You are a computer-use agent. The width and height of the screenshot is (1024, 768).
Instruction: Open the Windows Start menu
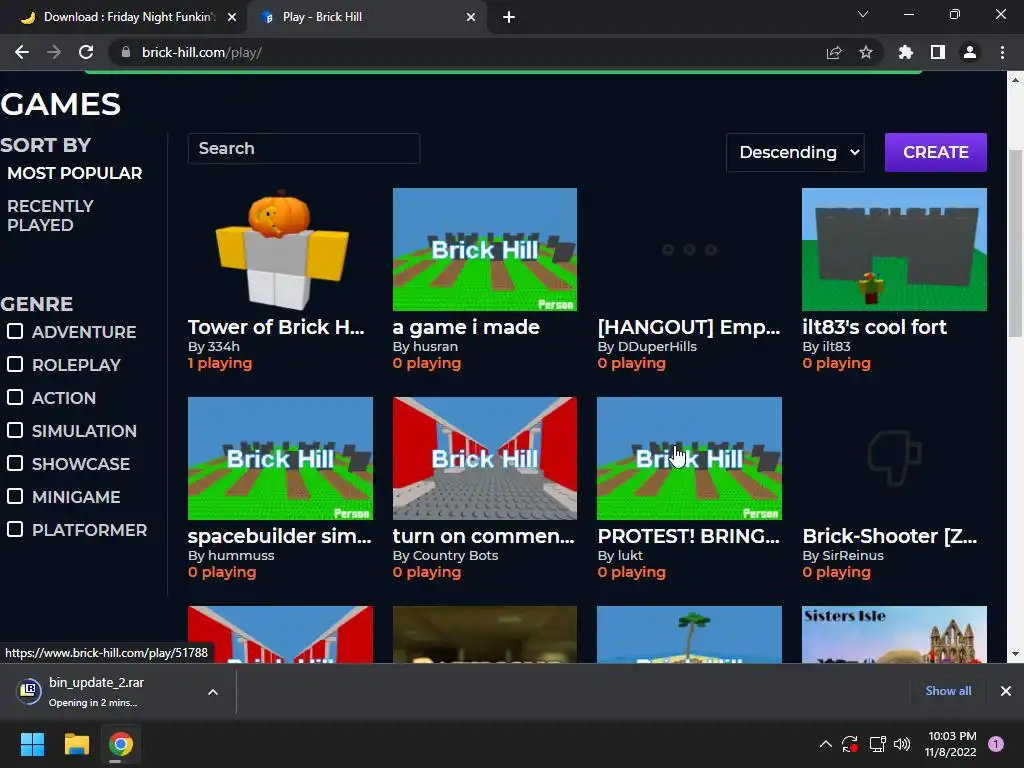32,744
